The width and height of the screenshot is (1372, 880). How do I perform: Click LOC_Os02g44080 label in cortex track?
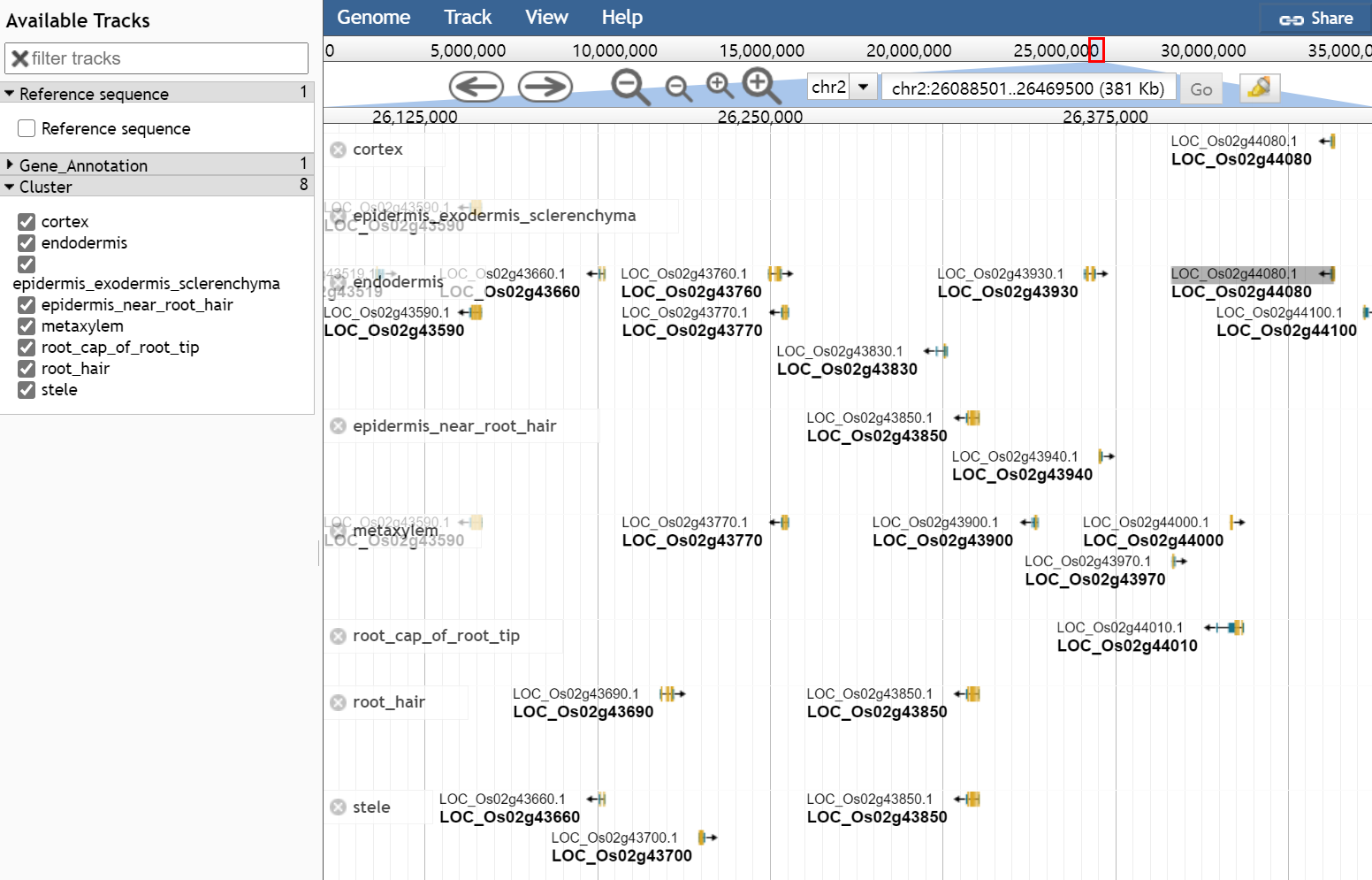1241,159
